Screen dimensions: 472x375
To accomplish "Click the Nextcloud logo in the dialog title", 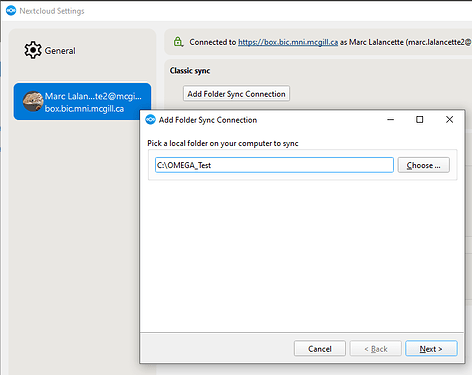I will pyautogui.click(x=150, y=120).
